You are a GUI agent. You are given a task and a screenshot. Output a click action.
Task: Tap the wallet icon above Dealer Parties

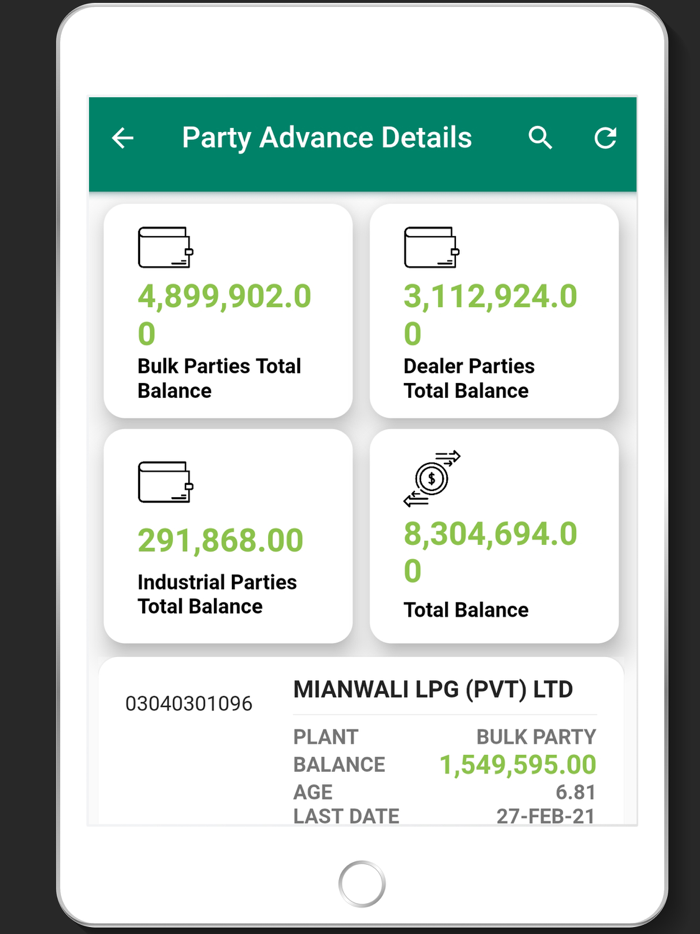point(431,247)
